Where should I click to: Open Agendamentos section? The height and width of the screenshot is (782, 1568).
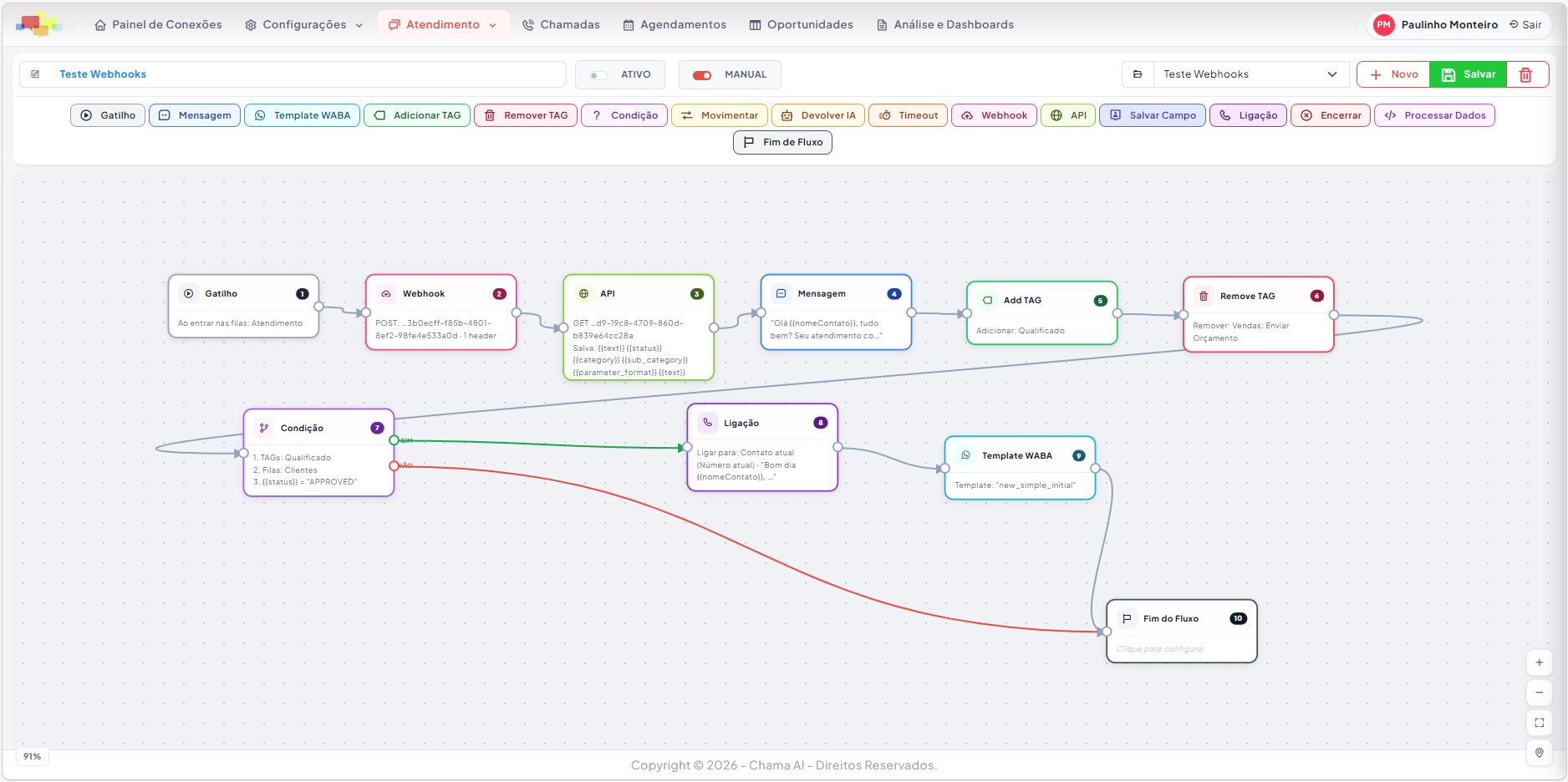click(675, 25)
